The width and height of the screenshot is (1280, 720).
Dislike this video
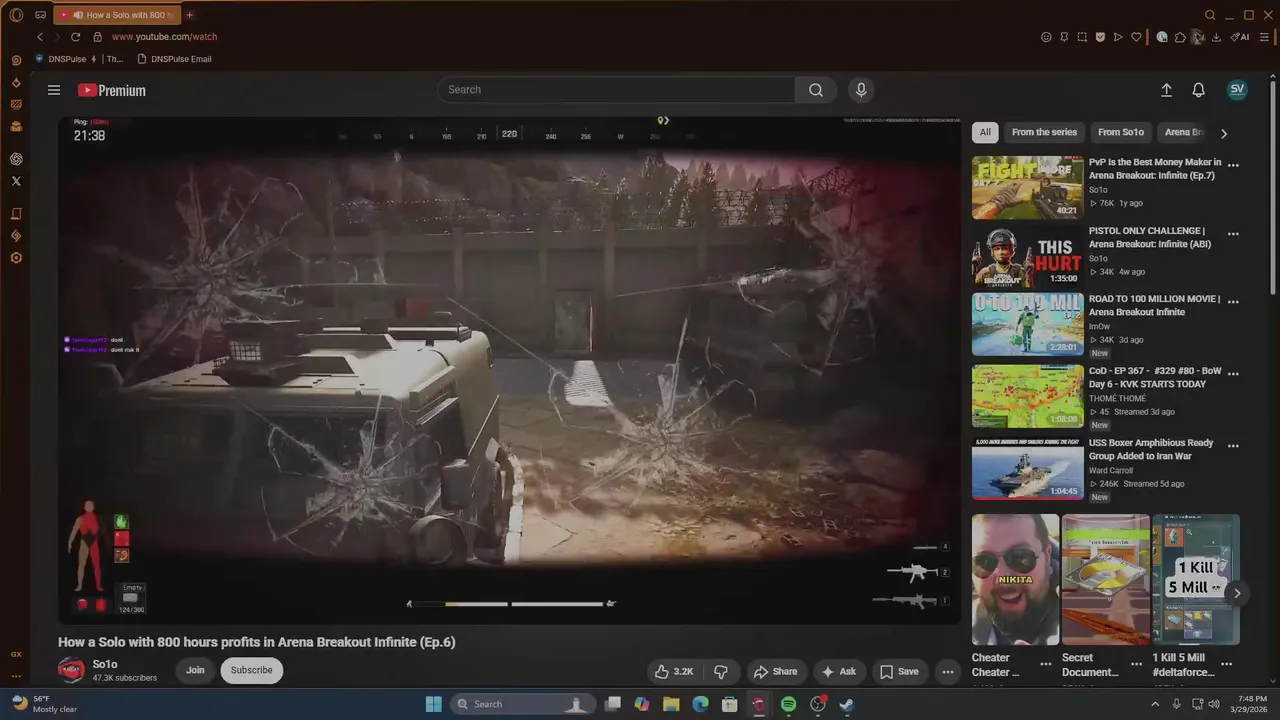[x=720, y=672]
